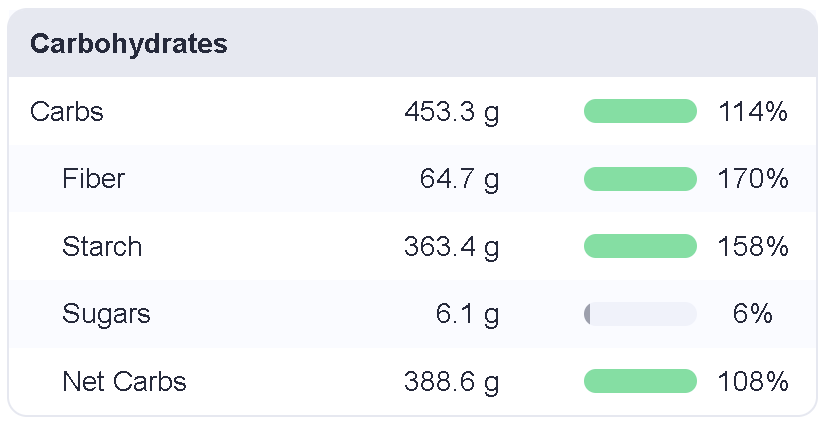
Task: Open the Starch nutrient row
Action: tap(412, 246)
